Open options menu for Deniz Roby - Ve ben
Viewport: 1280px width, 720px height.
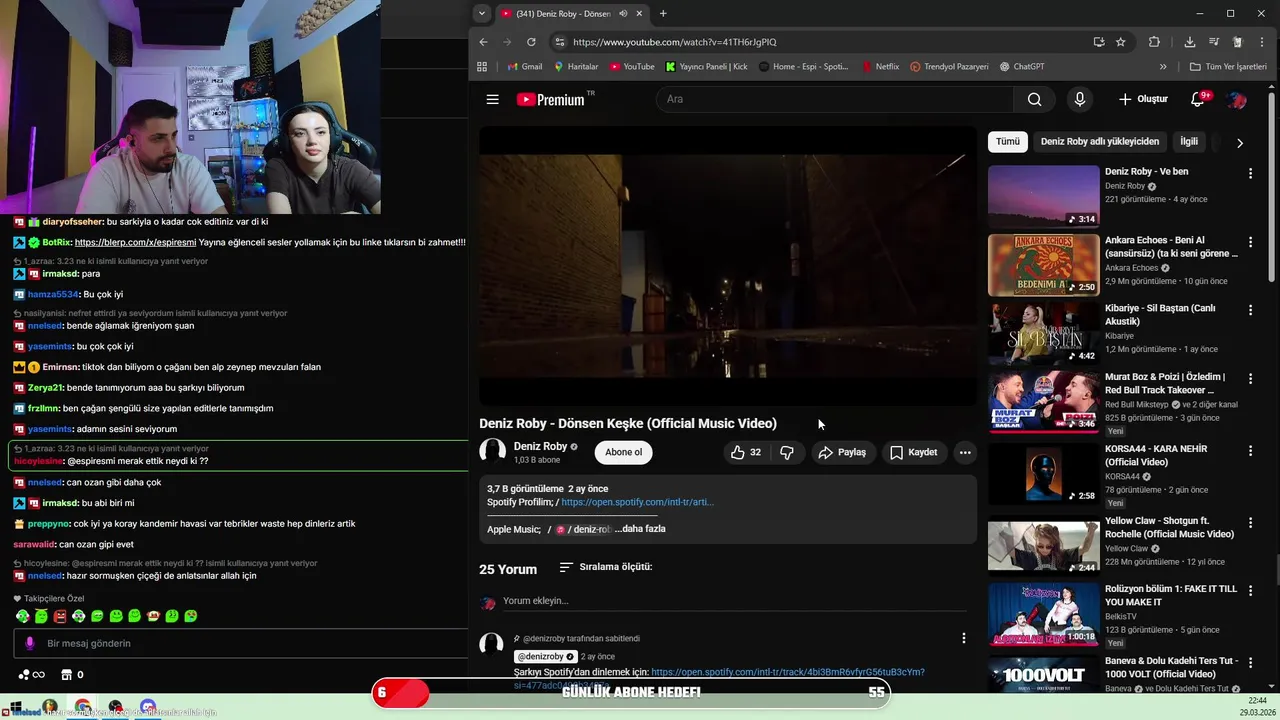click(x=1250, y=173)
